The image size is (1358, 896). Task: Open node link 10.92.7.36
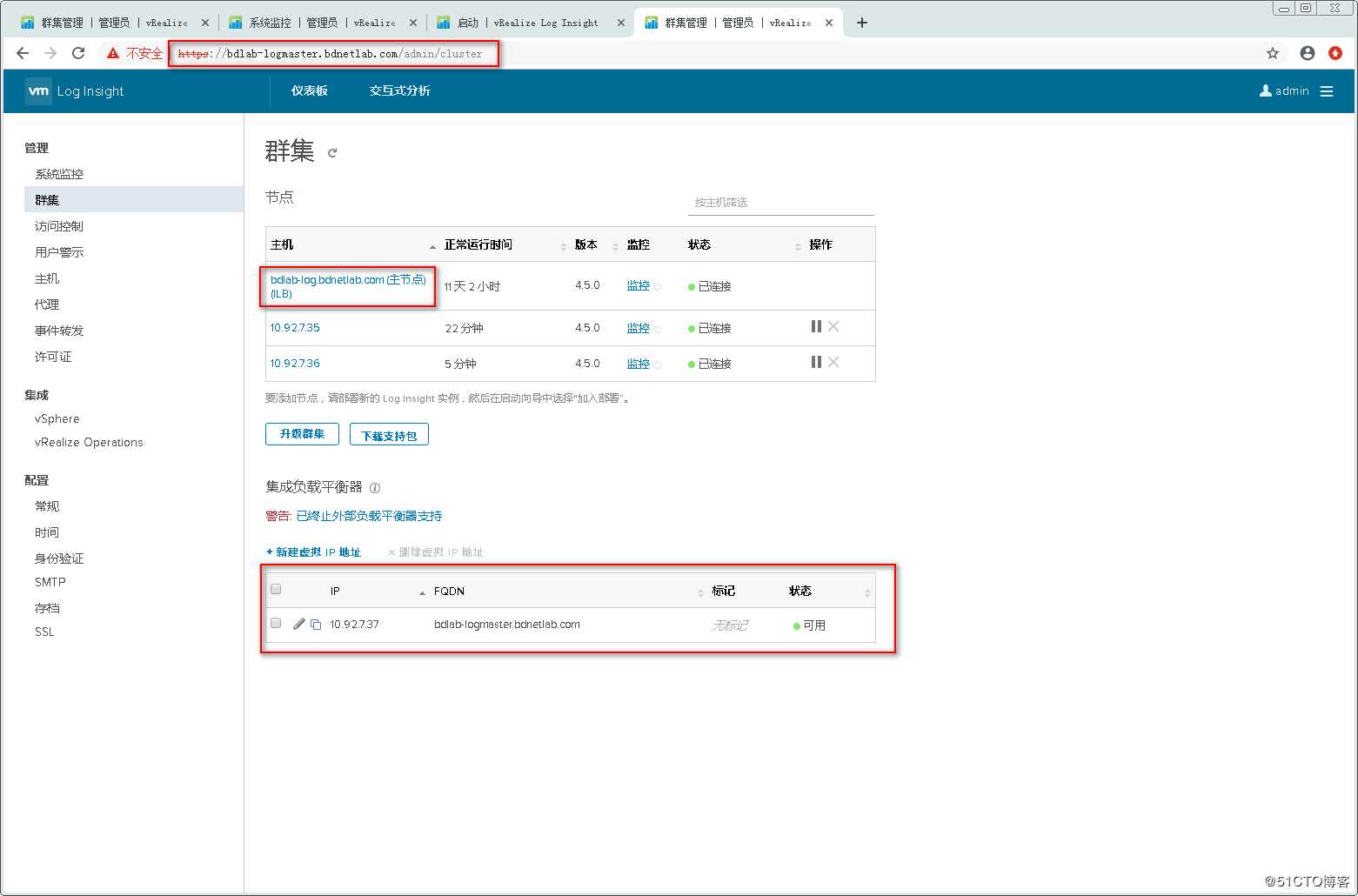pos(295,364)
